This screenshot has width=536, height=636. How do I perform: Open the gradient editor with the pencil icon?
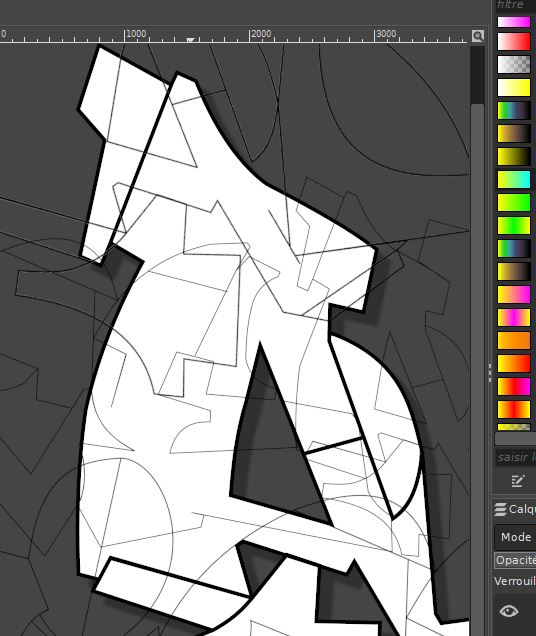pyautogui.click(x=518, y=481)
